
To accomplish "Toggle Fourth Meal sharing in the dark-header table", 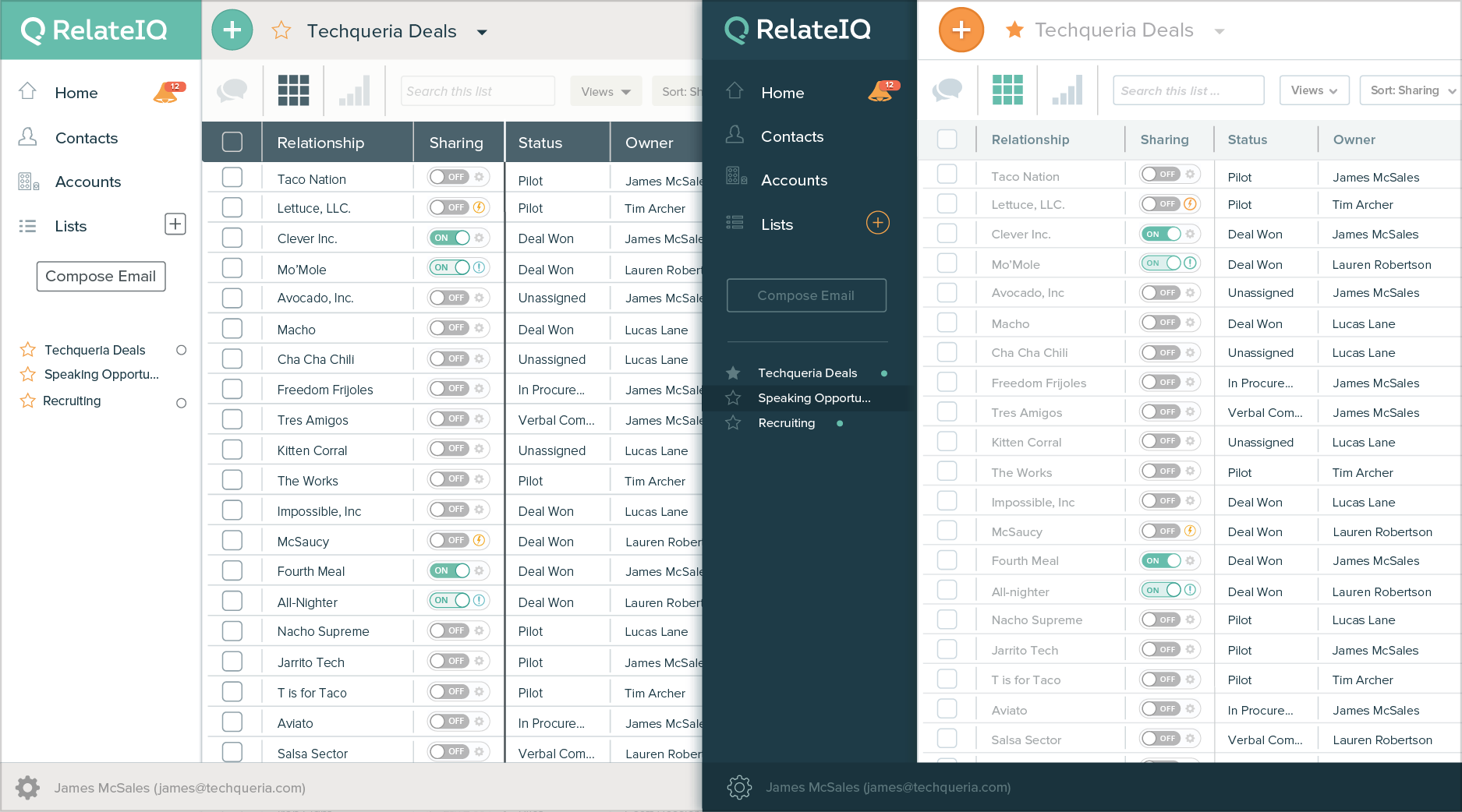I will [x=451, y=570].
